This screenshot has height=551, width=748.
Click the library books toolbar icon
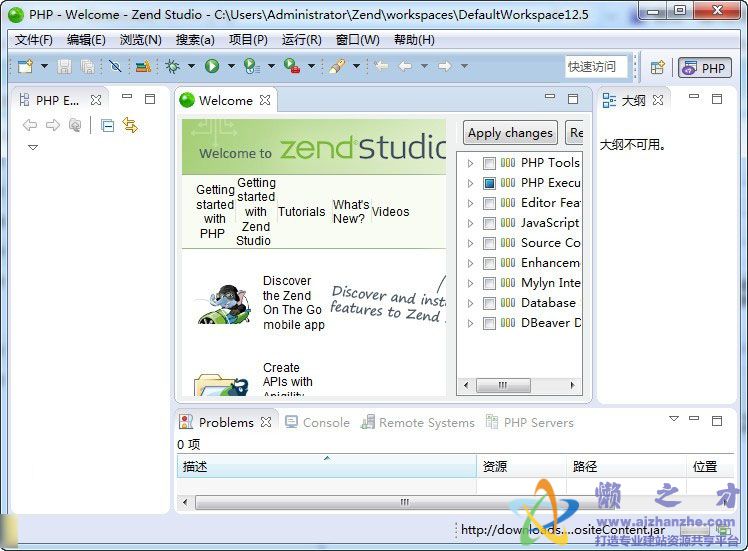(143, 66)
